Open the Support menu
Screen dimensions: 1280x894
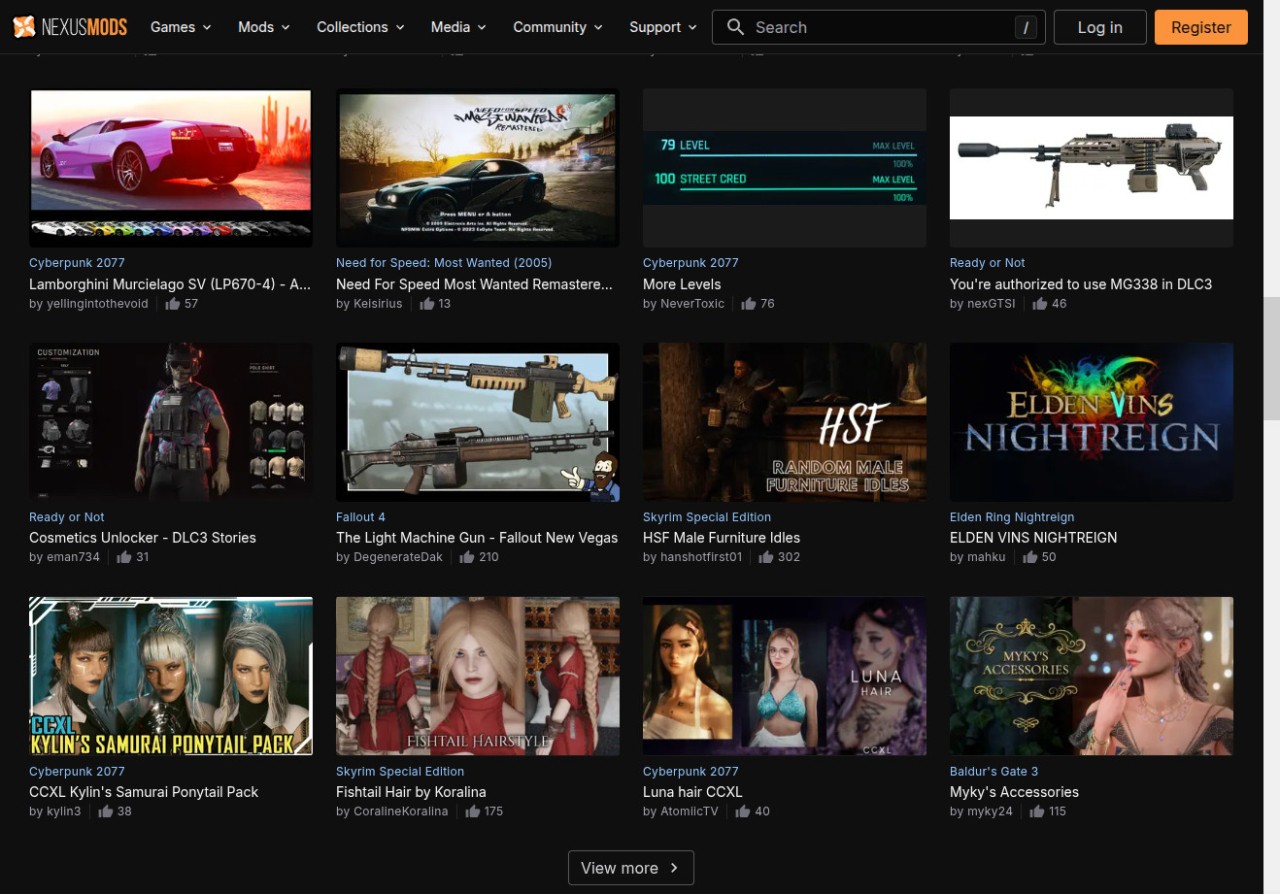(x=663, y=27)
